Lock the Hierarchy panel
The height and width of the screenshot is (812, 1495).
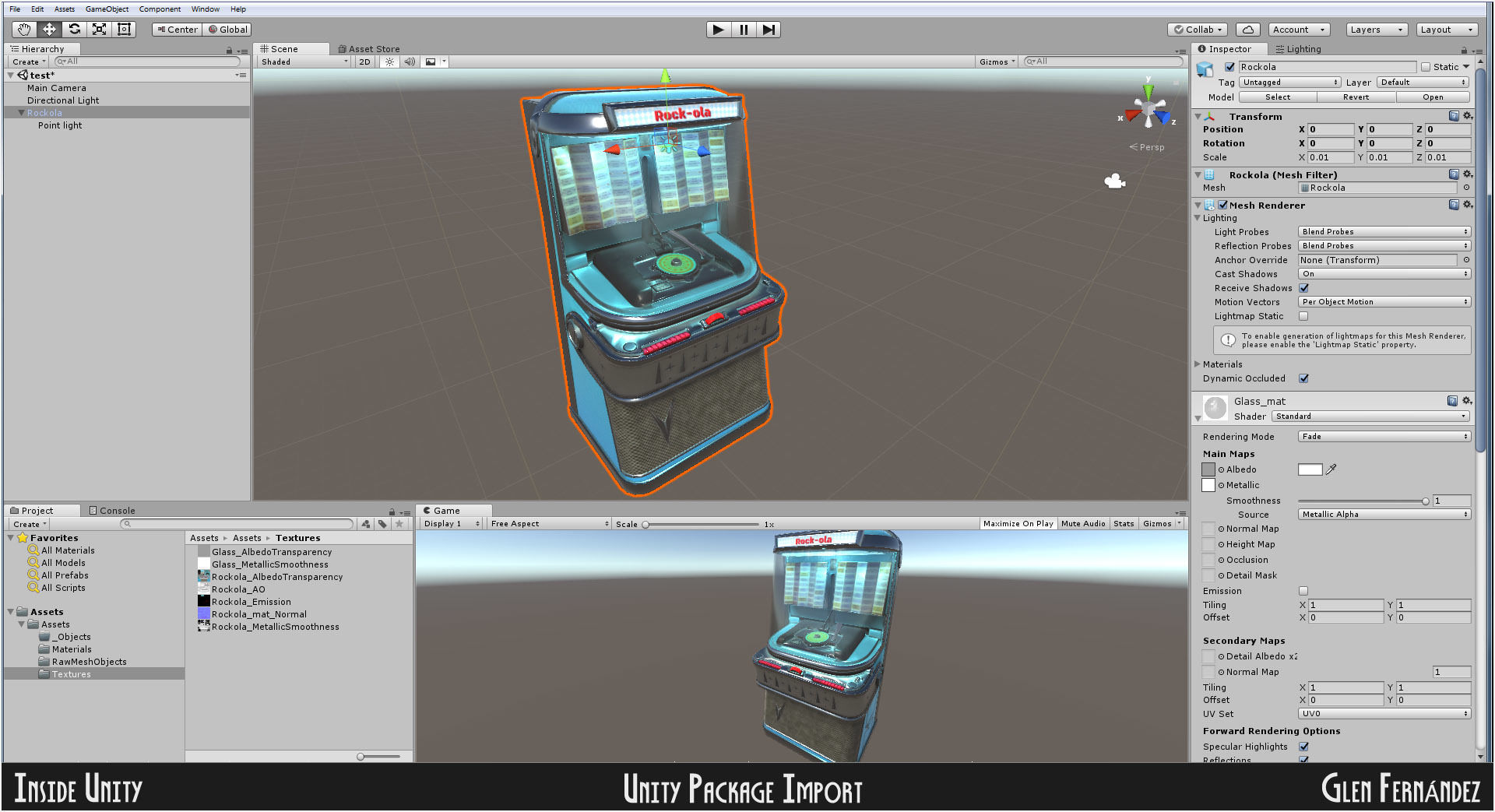click(229, 50)
